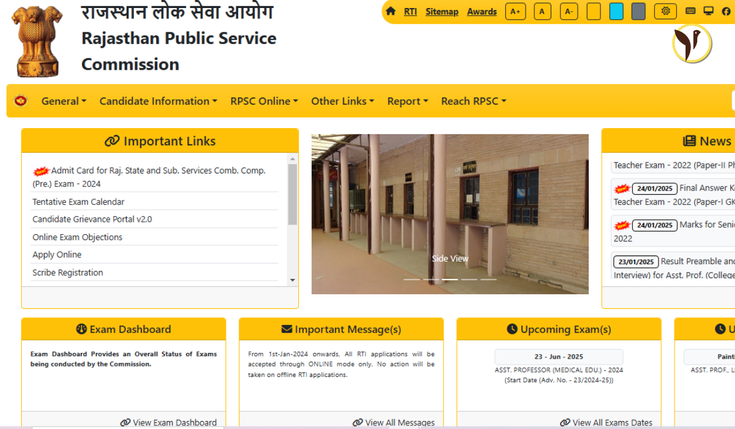This screenshot has height=429, width=735.
Task: Click the Exam Dashboard header icon
Action: click(82, 329)
